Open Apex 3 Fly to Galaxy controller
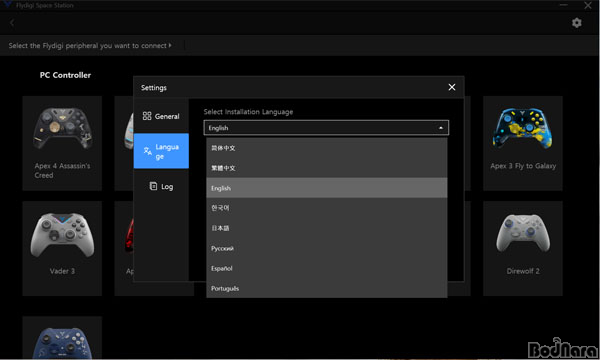The image size is (600, 360). coord(523,143)
